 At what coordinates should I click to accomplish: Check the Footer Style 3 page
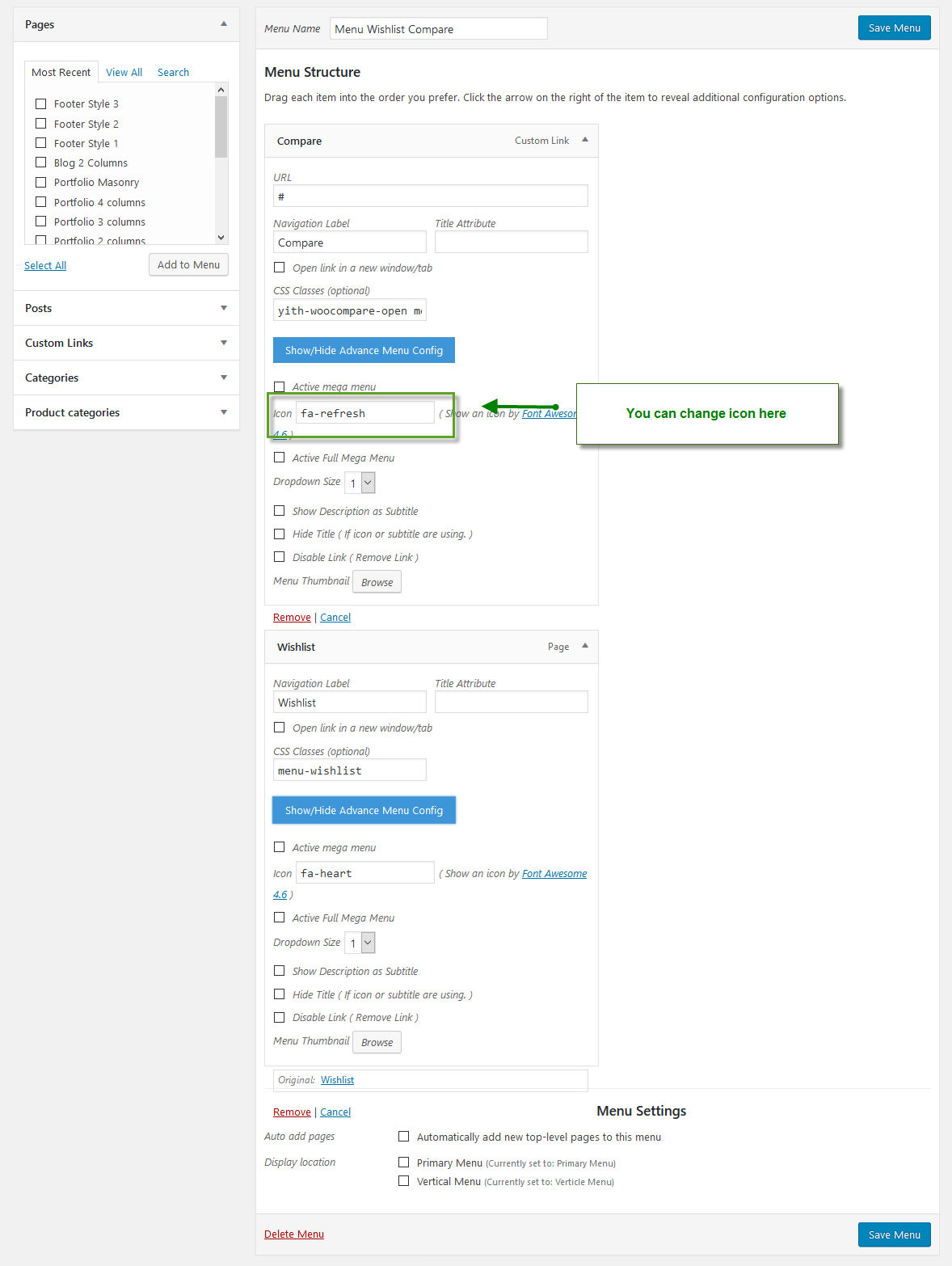pos(41,103)
